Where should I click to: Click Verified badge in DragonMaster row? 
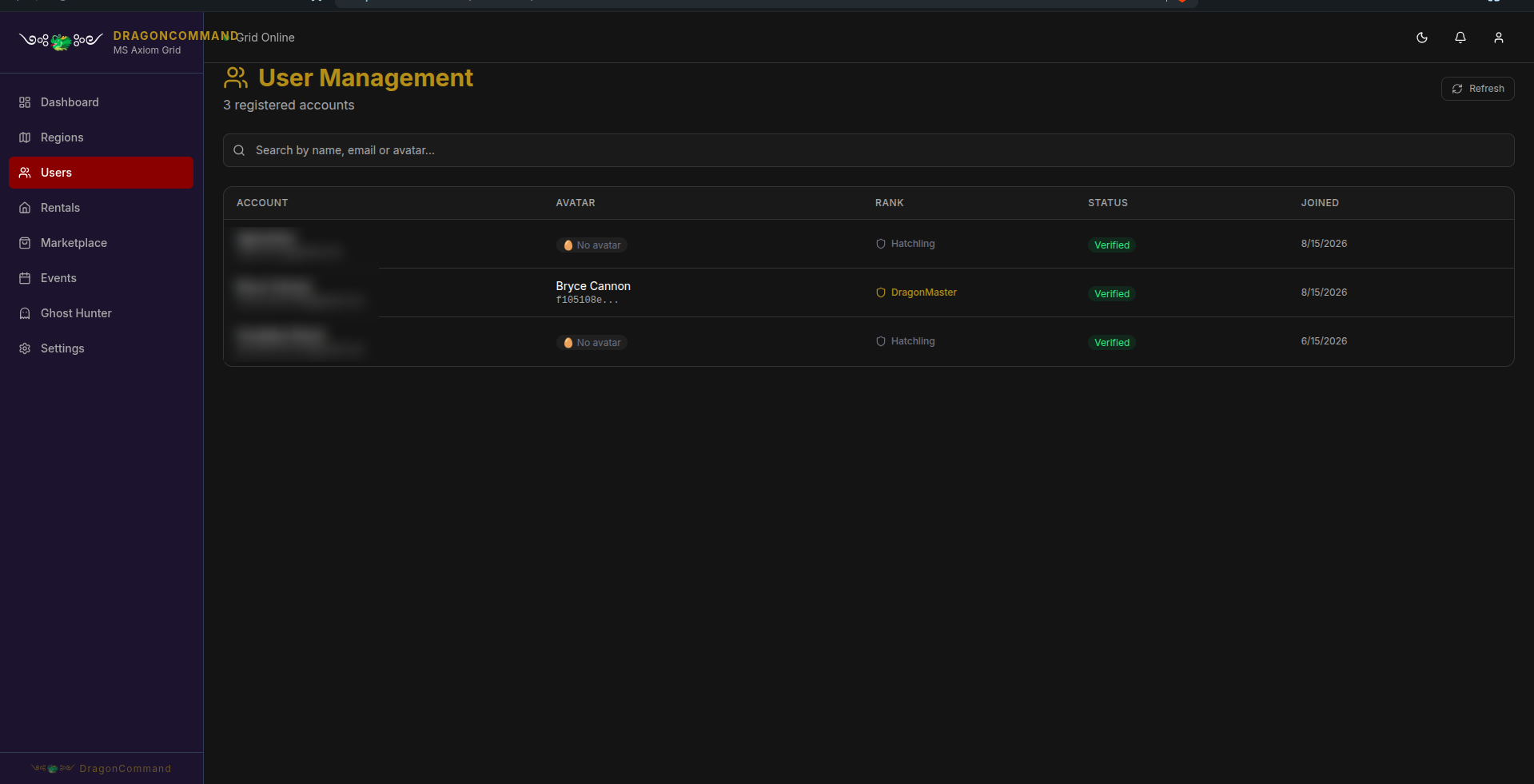[x=1111, y=293]
